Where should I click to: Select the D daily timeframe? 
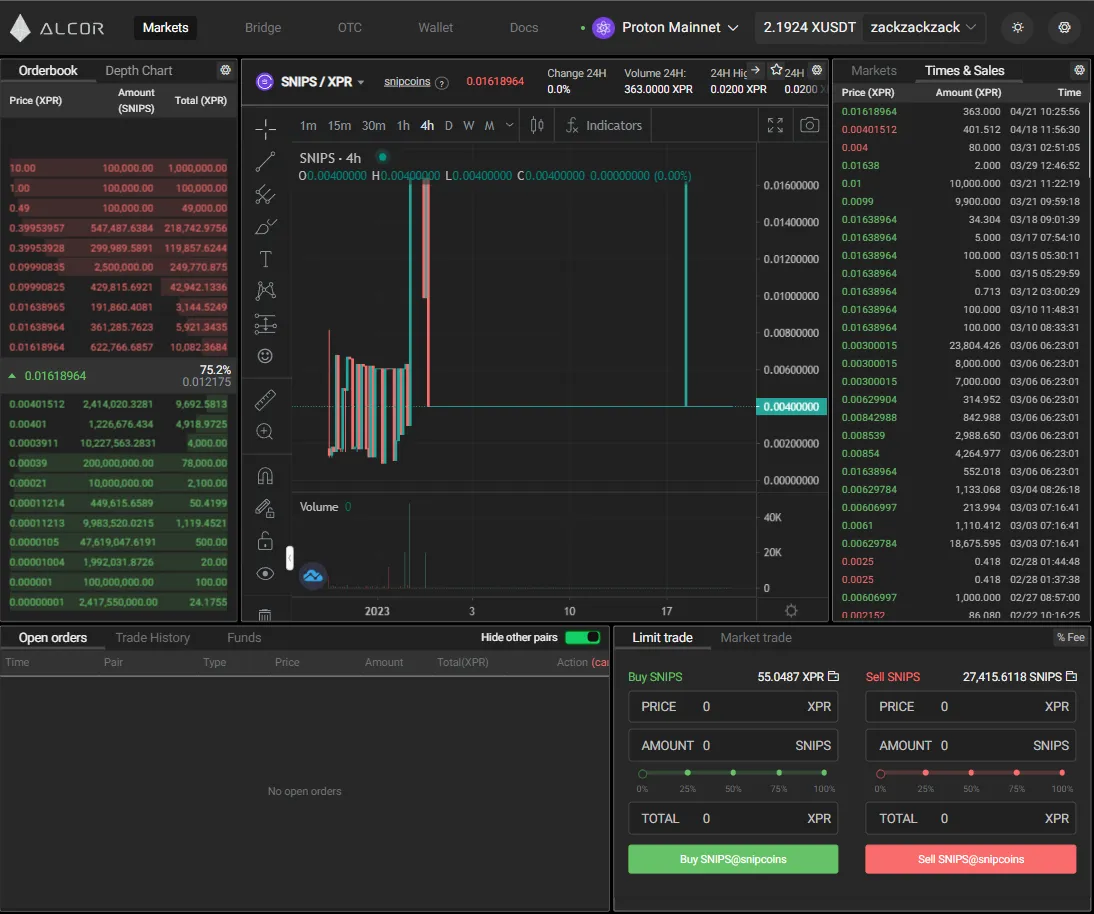pos(449,126)
